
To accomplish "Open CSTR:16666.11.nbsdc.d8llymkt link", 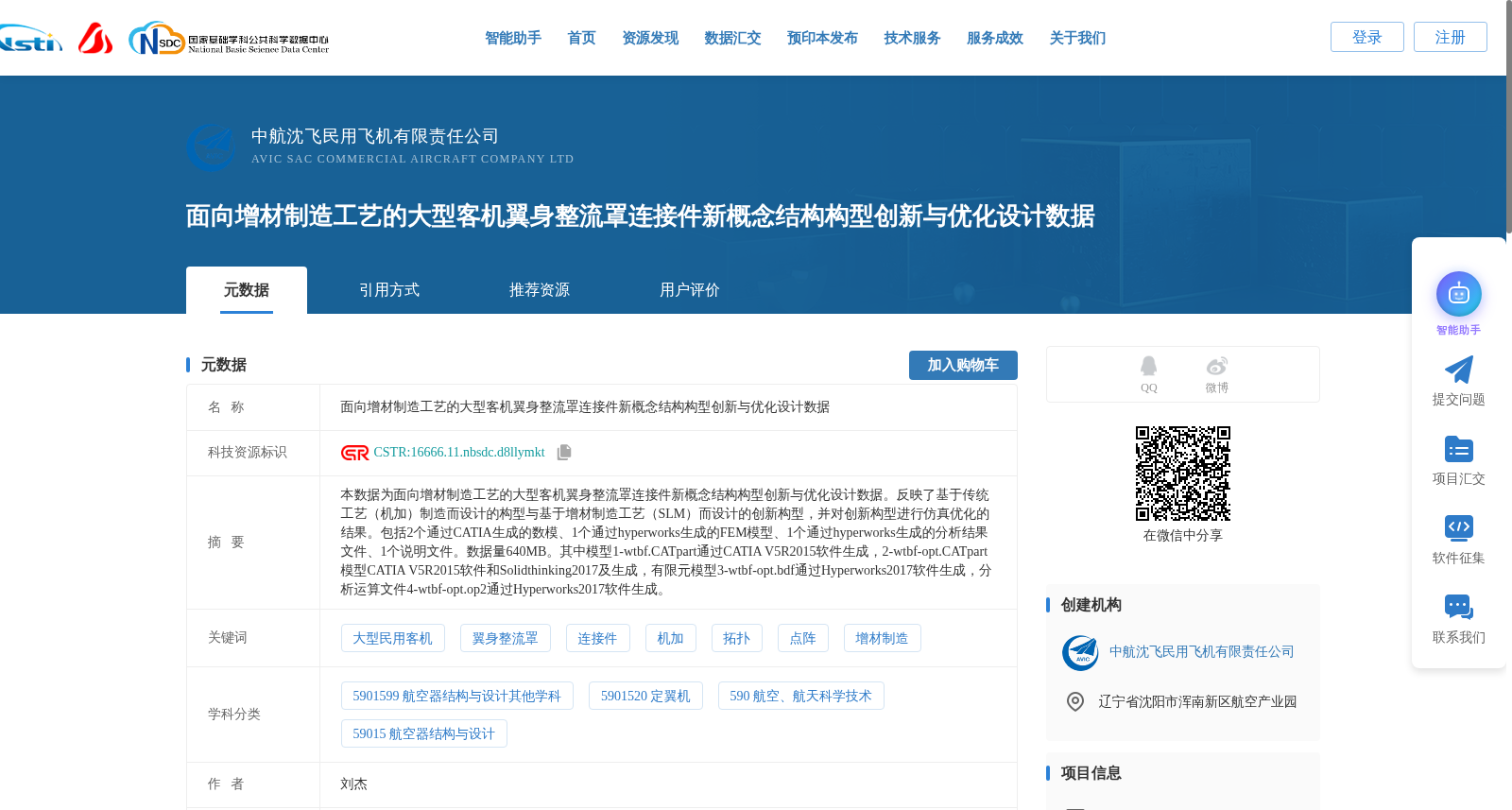I will (459, 453).
